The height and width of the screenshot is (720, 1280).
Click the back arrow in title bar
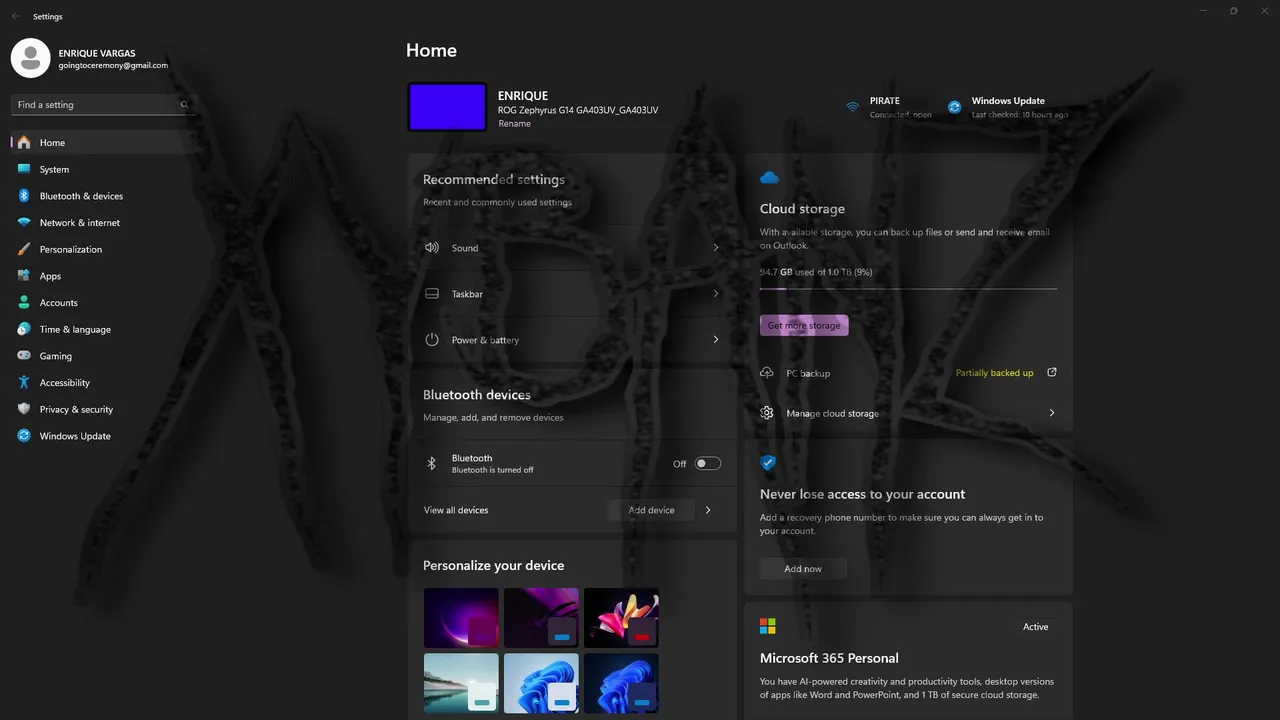click(15, 16)
